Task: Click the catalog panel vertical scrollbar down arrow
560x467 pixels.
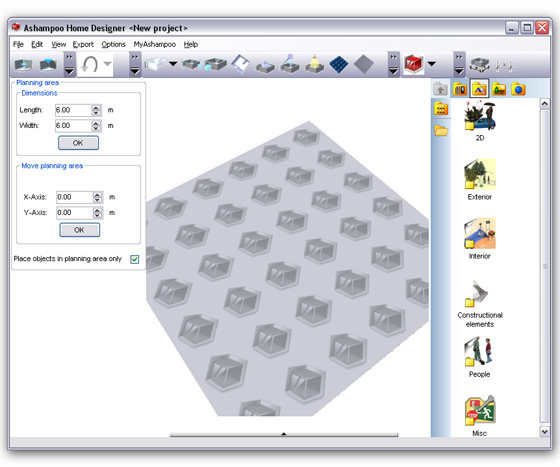Action: (x=544, y=431)
